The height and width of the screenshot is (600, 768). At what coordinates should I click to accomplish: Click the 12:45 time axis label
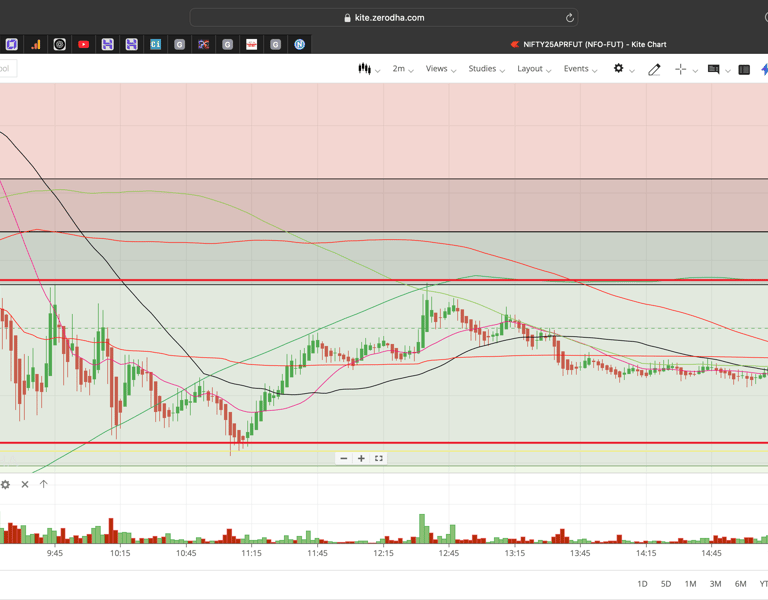(449, 553)
